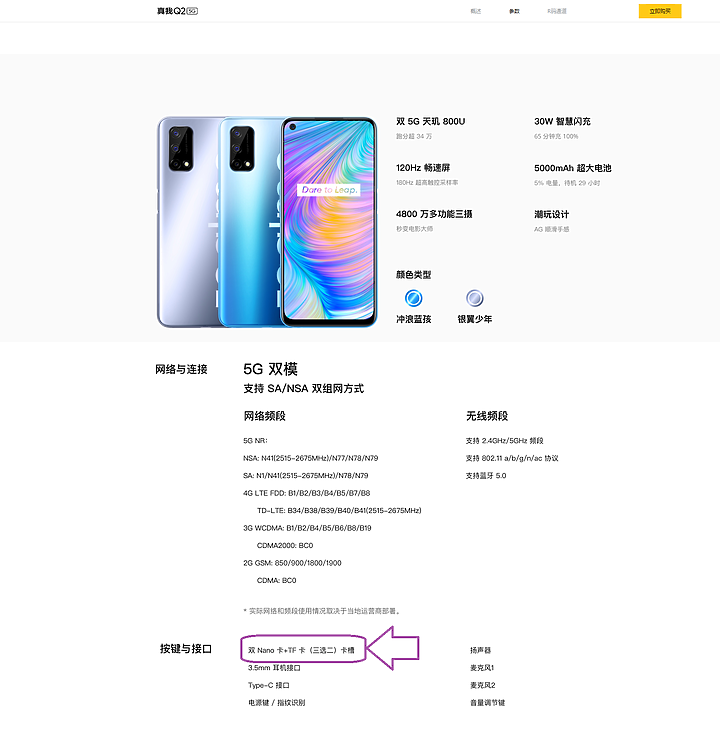Click the yellow 立即购买 buy button

pos(660,11)
